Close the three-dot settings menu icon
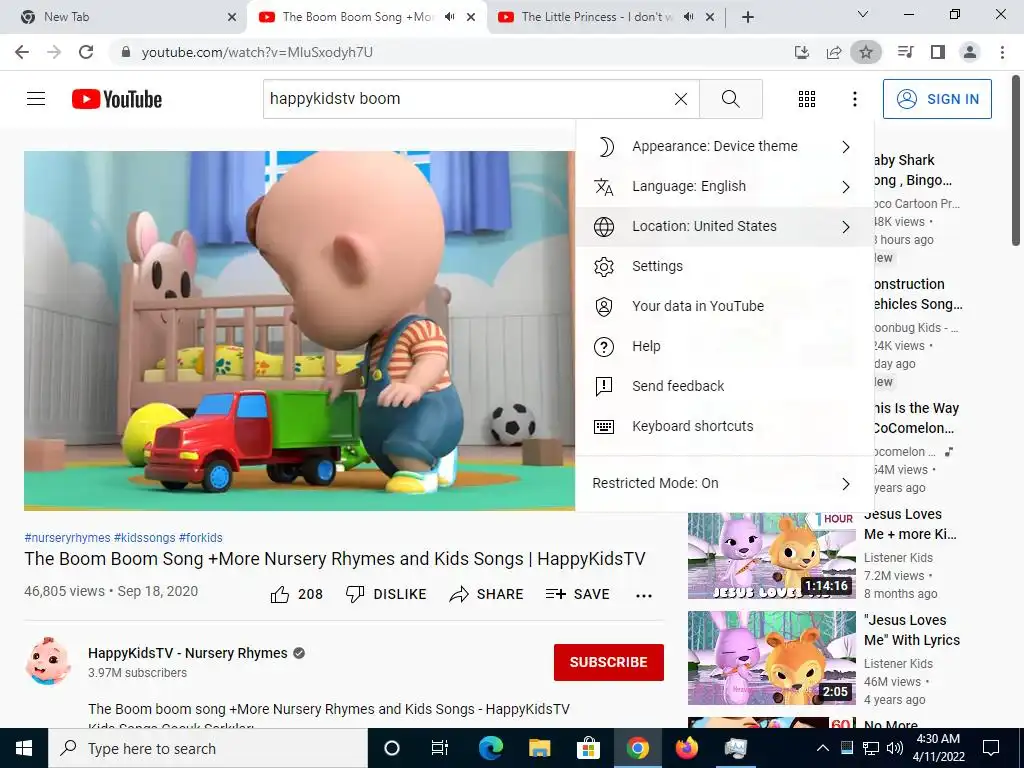Image resolution: width=1024 pixels, height=768 pixels. click(854, 99)
